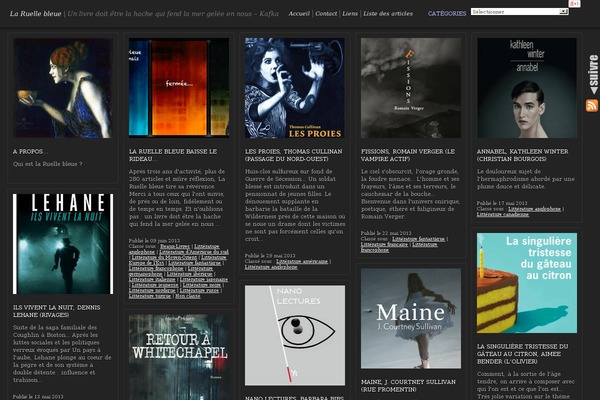Click the Beaux-Livres category link
The width and height of the screenshot is (600, 400).
[x=175, y=247]
